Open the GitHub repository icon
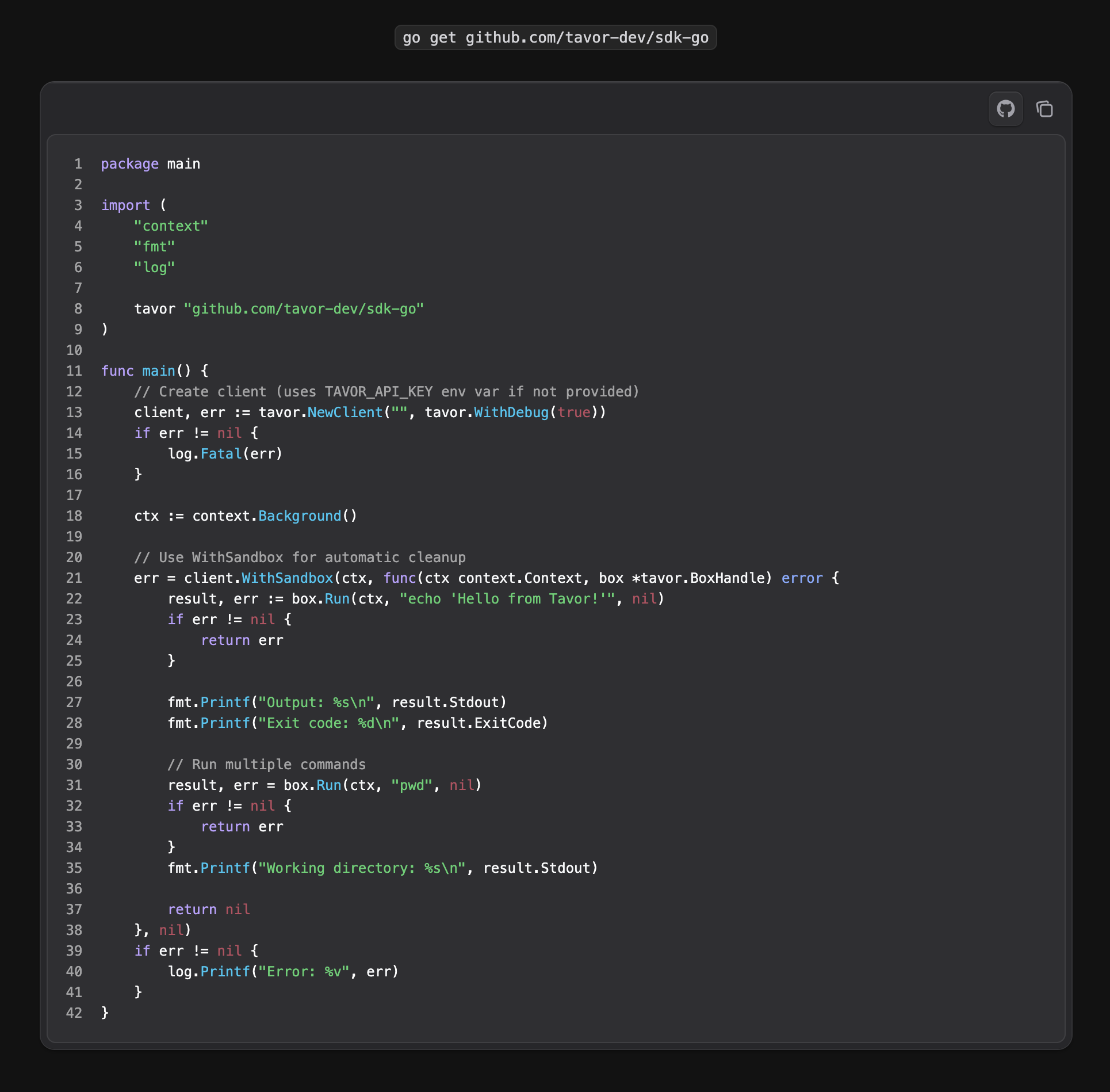This screenshot has height=1092, width=1110. pos(1005,109)
